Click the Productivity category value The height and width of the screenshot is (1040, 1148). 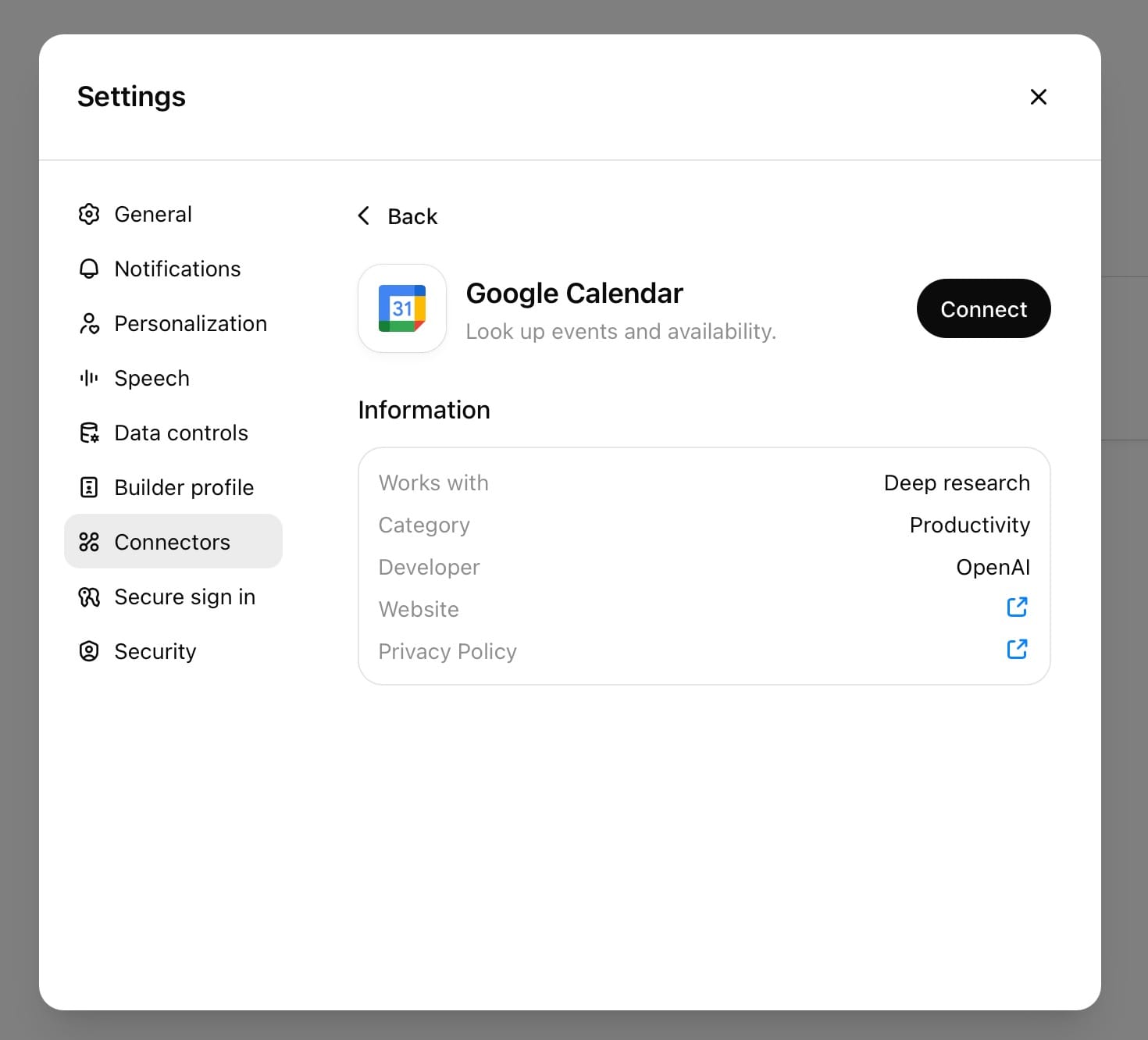pos(969,525)
